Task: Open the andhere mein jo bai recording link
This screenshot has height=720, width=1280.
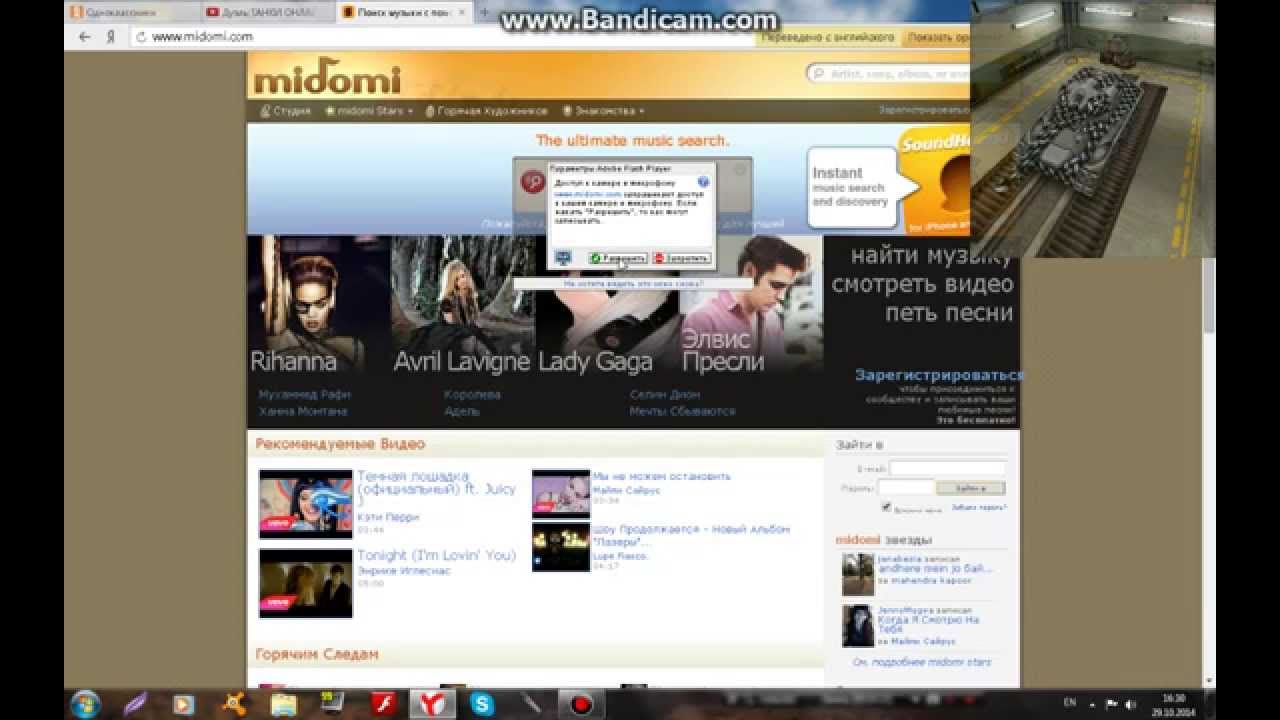Action: click(935, 569)
